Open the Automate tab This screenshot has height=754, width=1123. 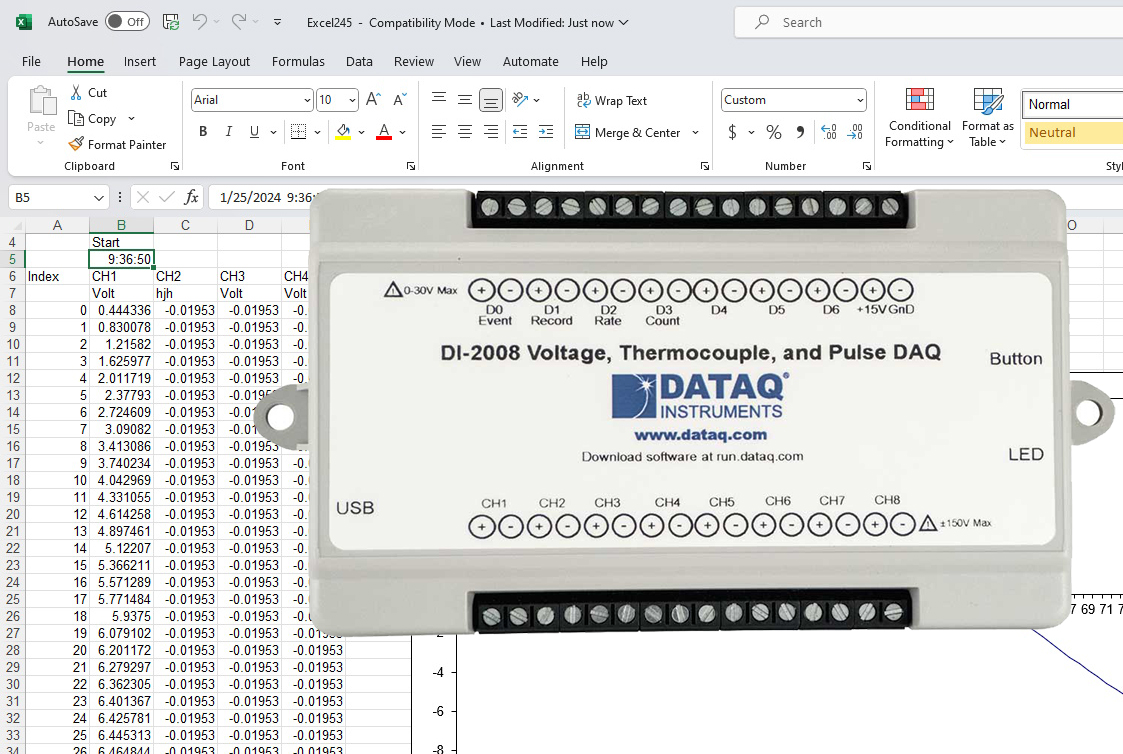tap(530, 62)
